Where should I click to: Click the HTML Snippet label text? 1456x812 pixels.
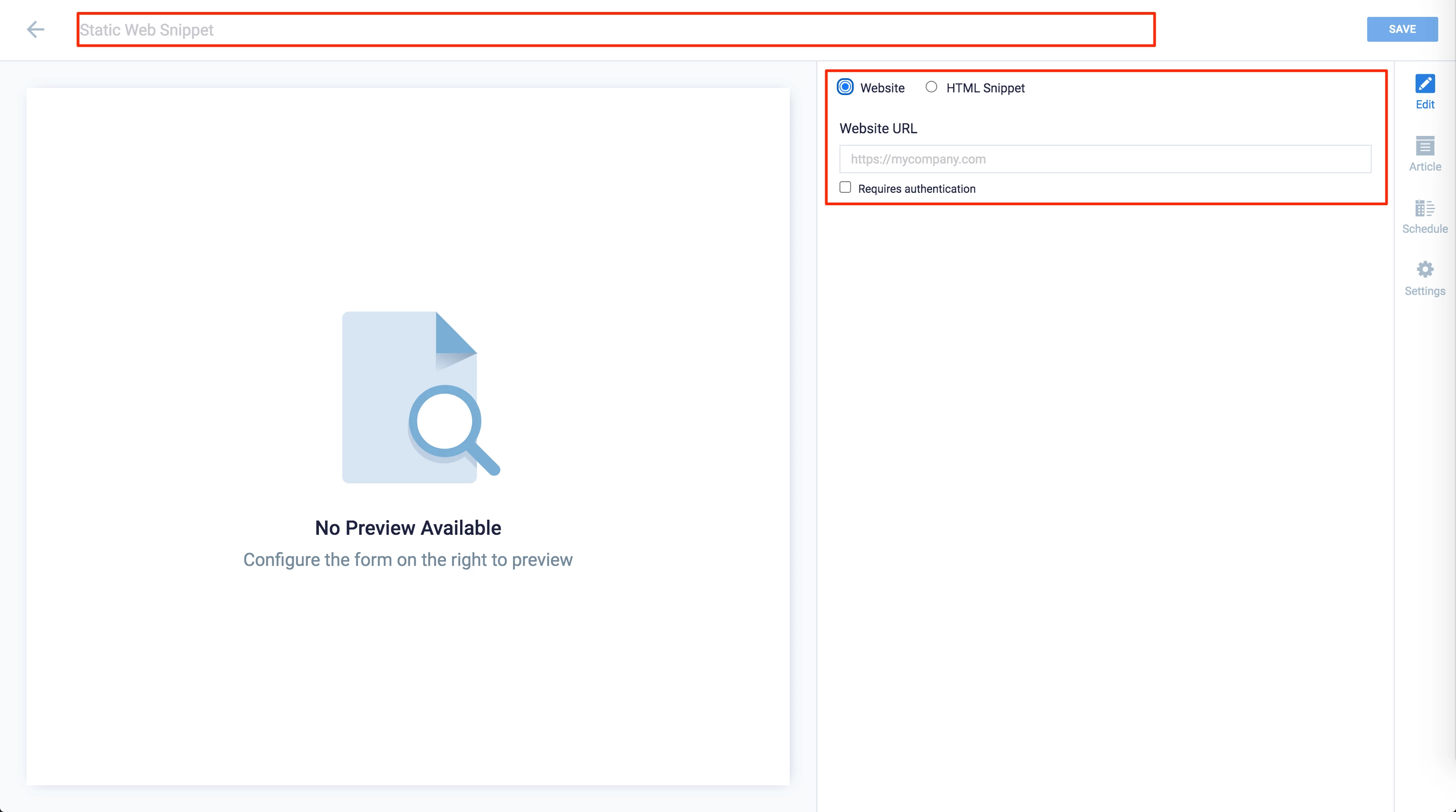[985, 88]
